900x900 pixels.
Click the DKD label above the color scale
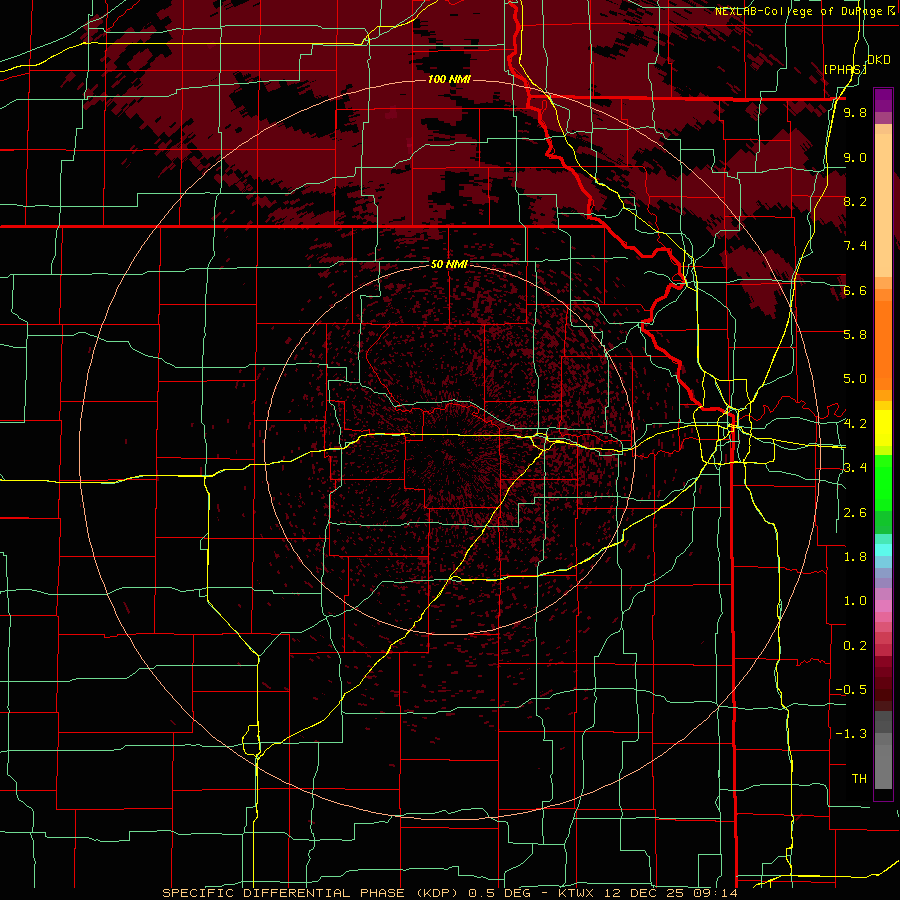(x=878, y=60)
